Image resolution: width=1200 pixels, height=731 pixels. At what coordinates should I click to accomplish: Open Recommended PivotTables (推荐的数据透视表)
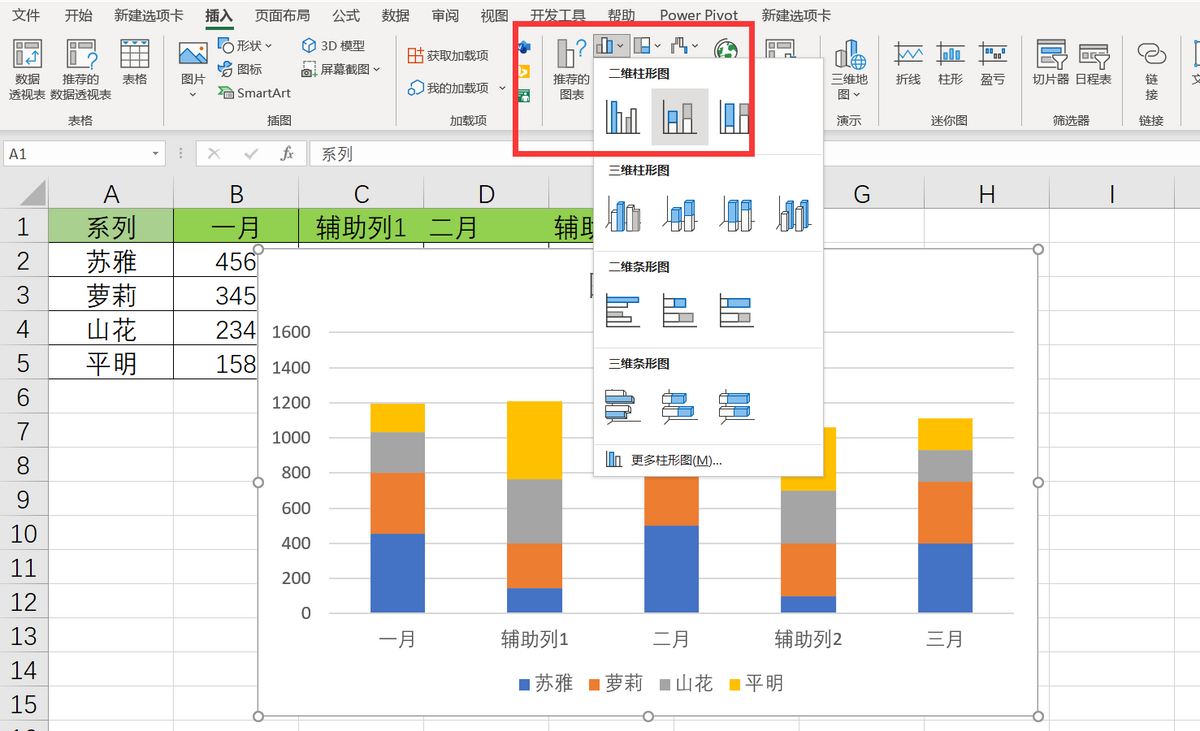pos(80,70)
